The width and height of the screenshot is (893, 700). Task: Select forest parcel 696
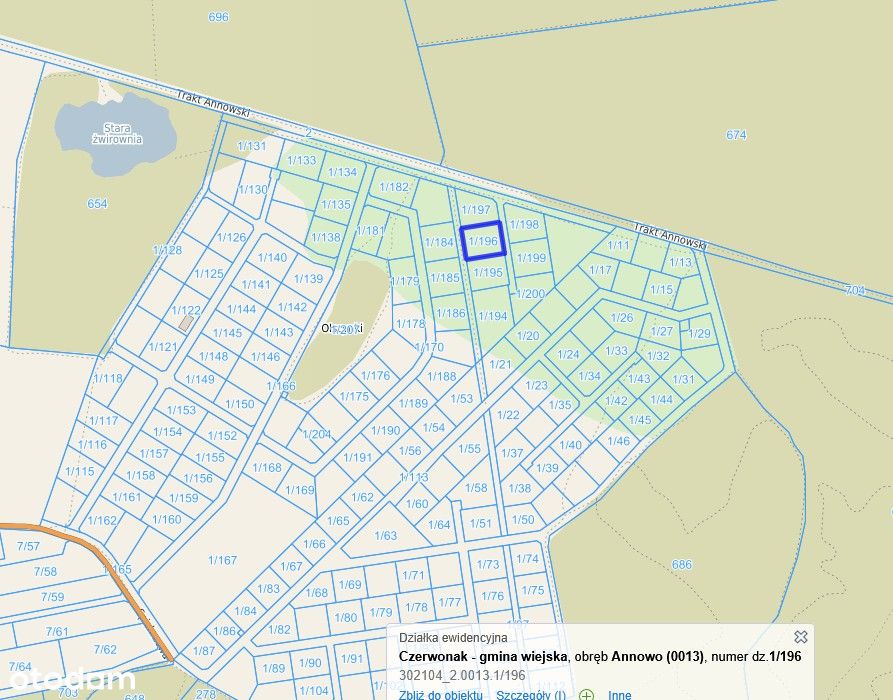218,17
